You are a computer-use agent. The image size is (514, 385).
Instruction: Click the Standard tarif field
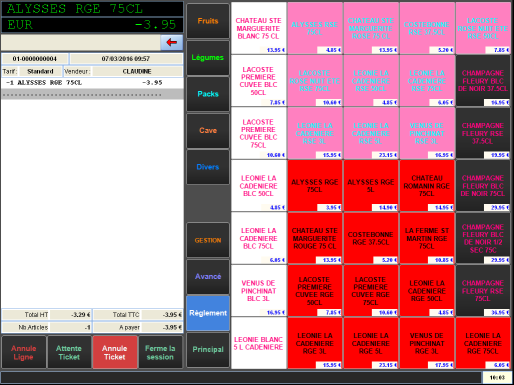[40, 71]
